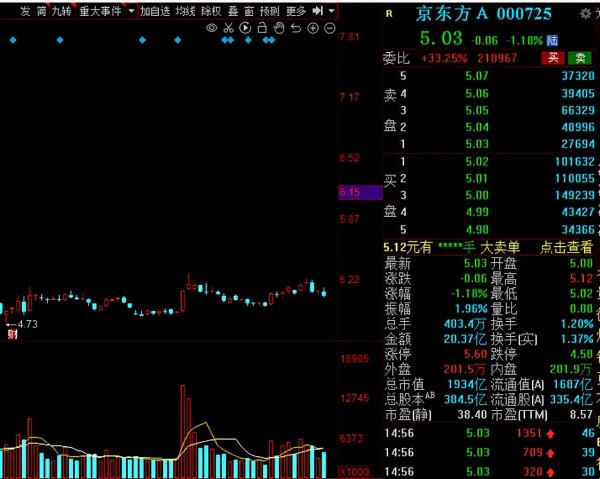Select the 九转 indicator tab
The image size is (600, 479).
tap(60, 11)
